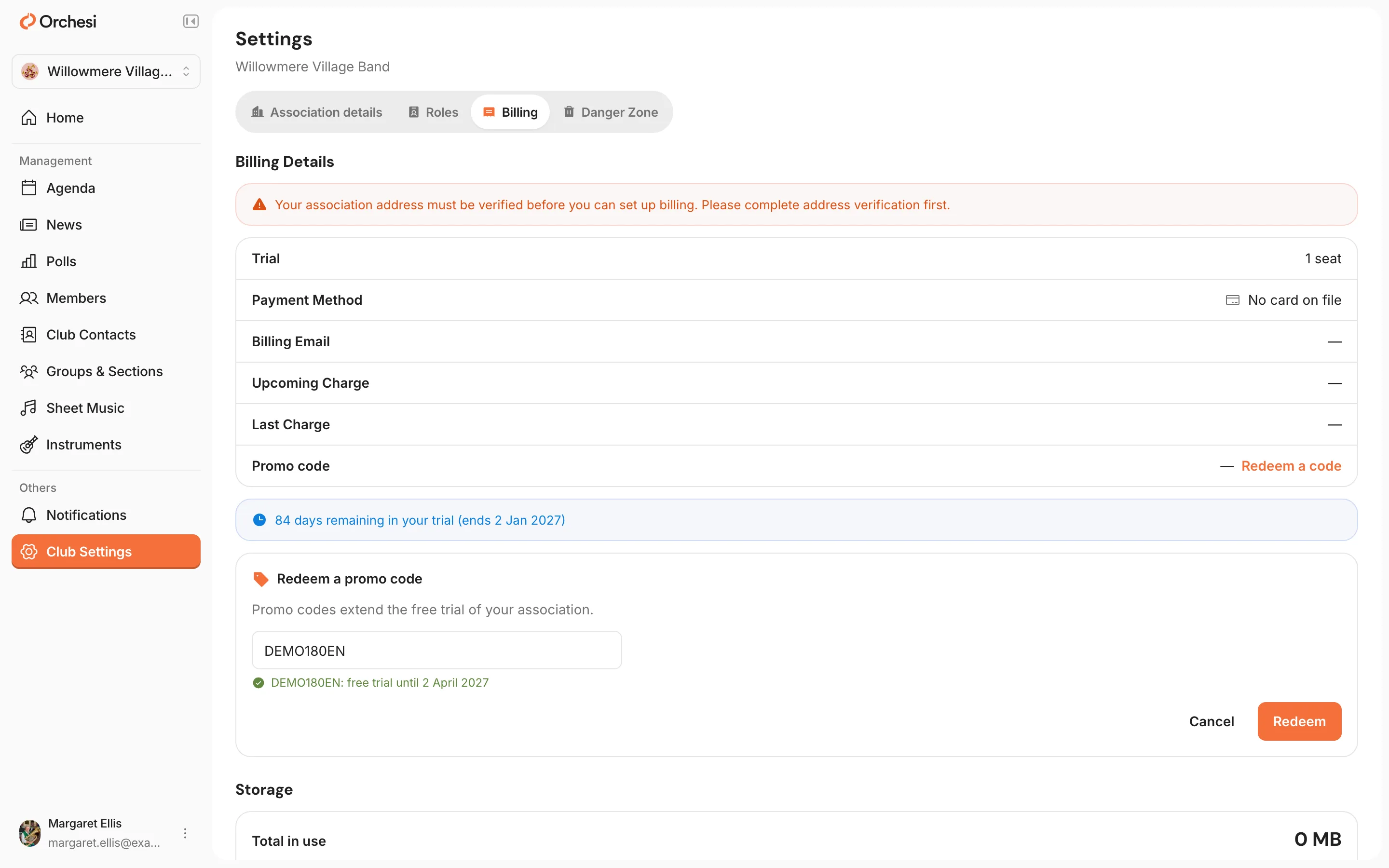Open the user menu three-dot icon

(x=185, y=833)
